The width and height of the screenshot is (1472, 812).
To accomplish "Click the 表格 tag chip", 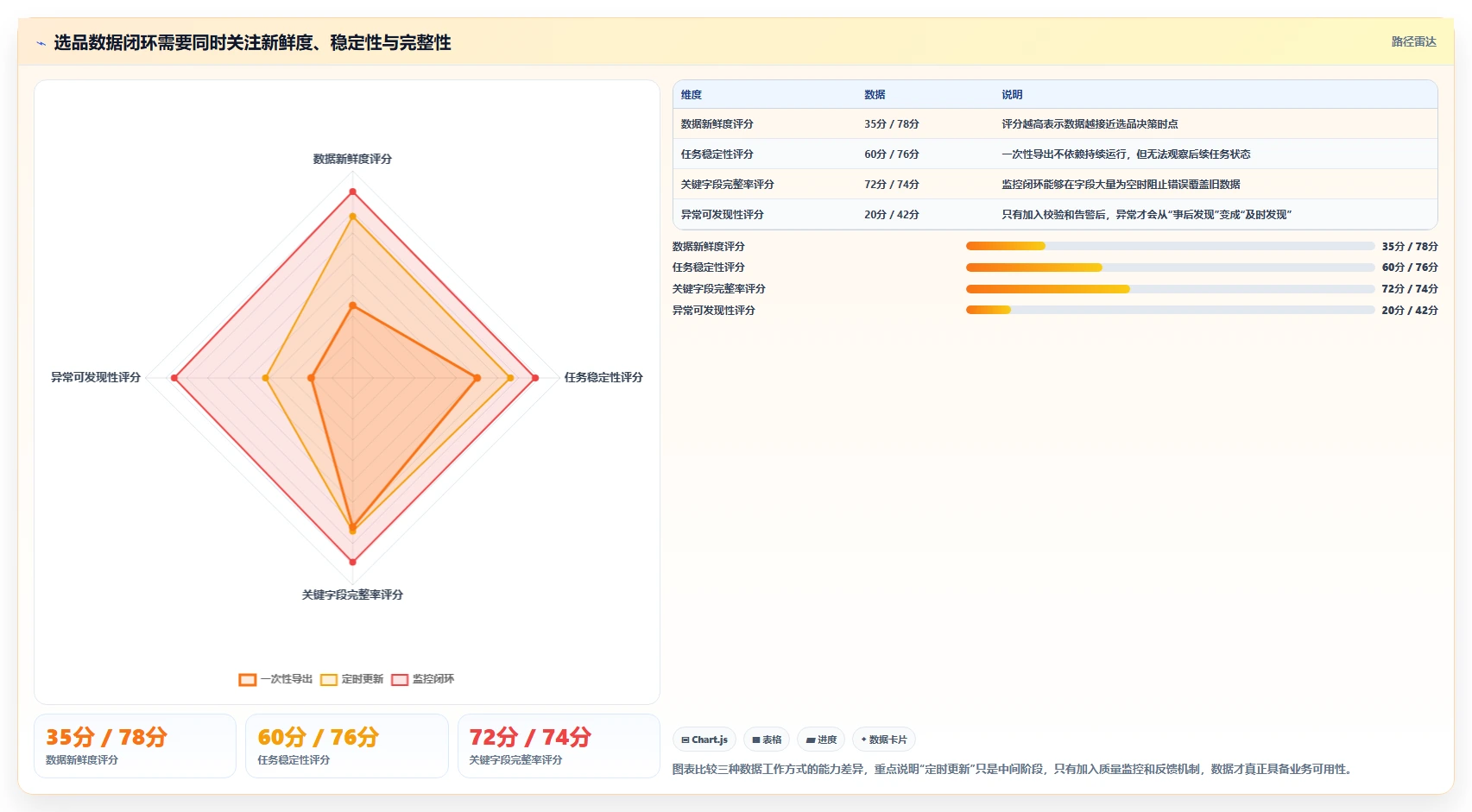I will [767, 740].
